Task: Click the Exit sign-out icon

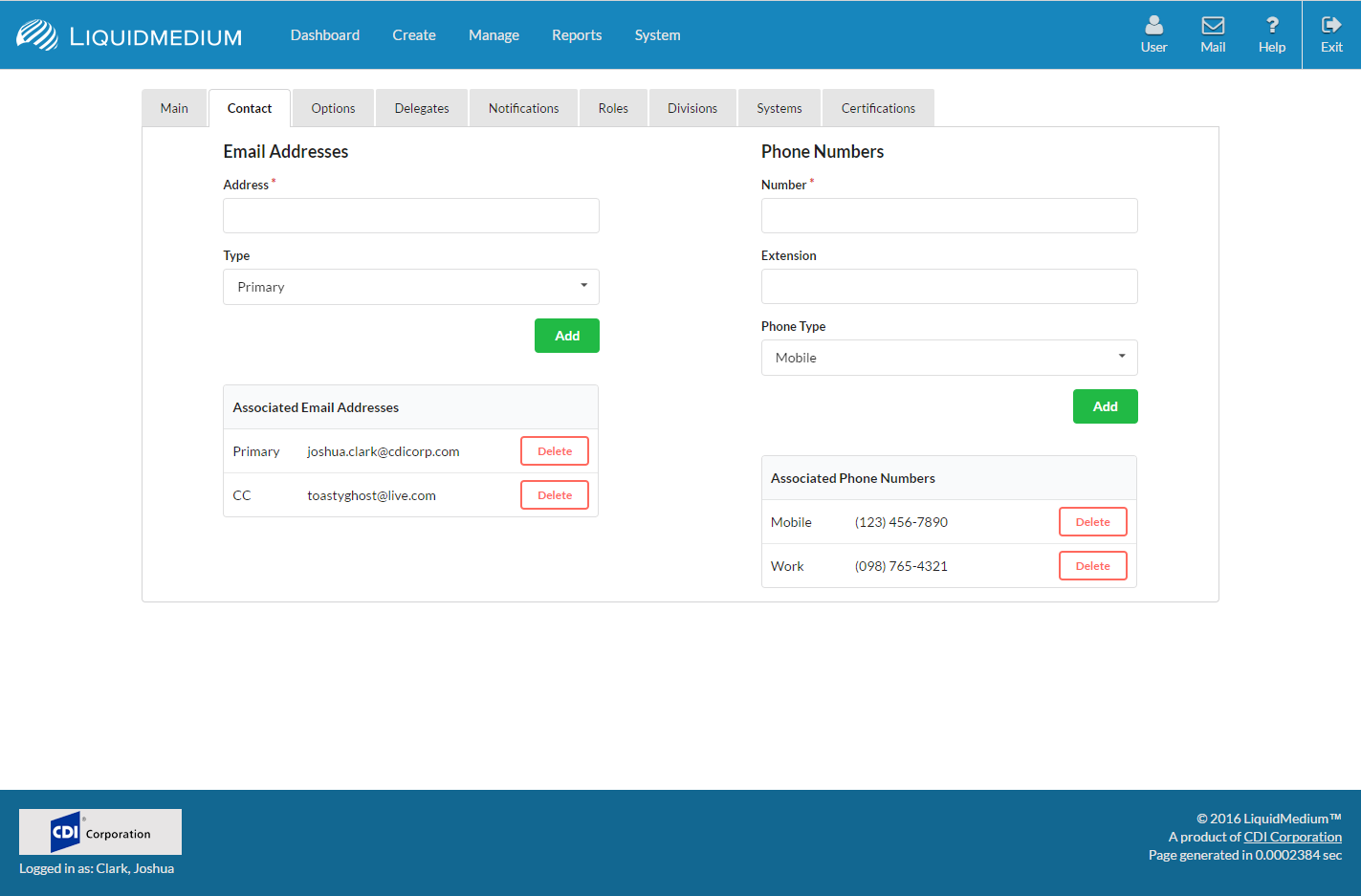Action: [x=1331, y=27]
